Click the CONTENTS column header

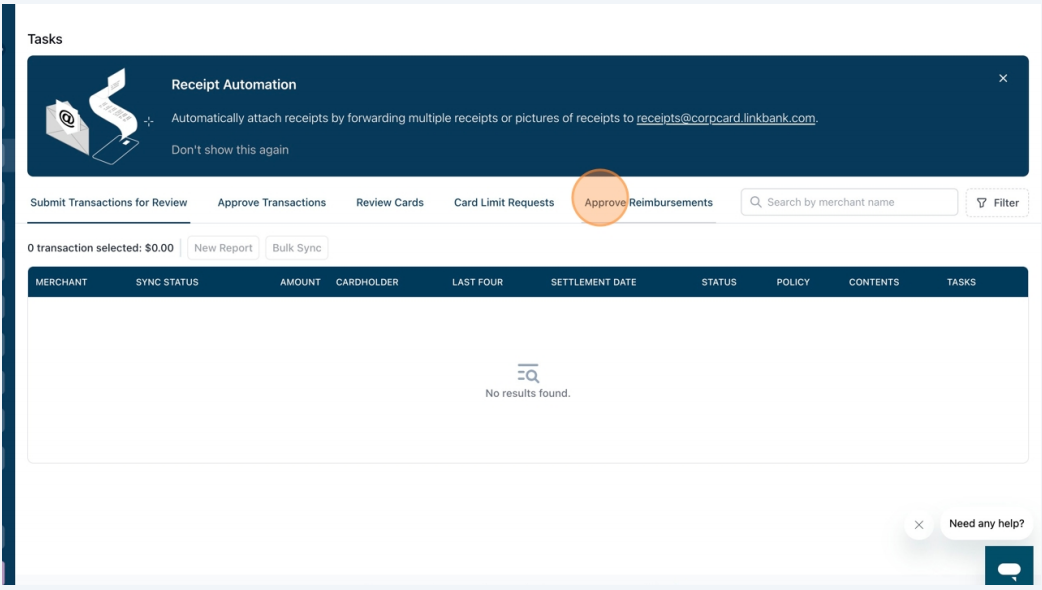click(x=874, y=282)
